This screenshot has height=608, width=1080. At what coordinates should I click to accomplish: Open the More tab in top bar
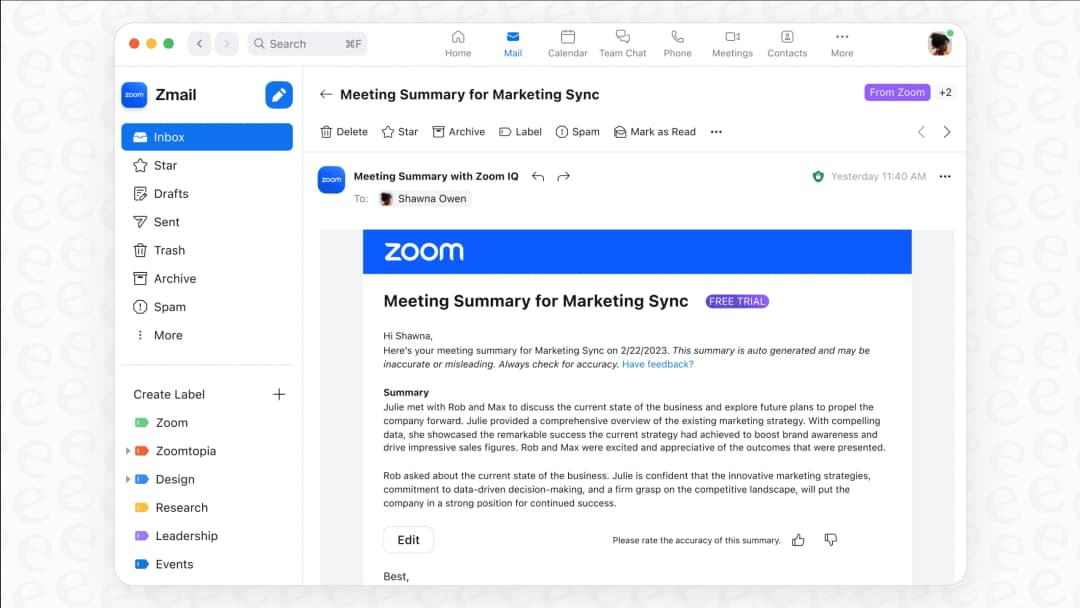[x=842, y=43]
